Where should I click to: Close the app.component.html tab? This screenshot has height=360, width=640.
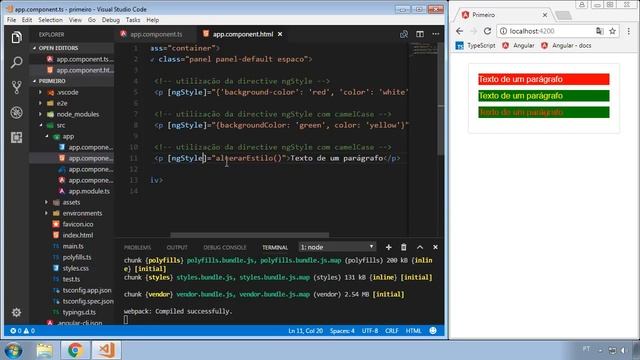(x=280, y=34)
